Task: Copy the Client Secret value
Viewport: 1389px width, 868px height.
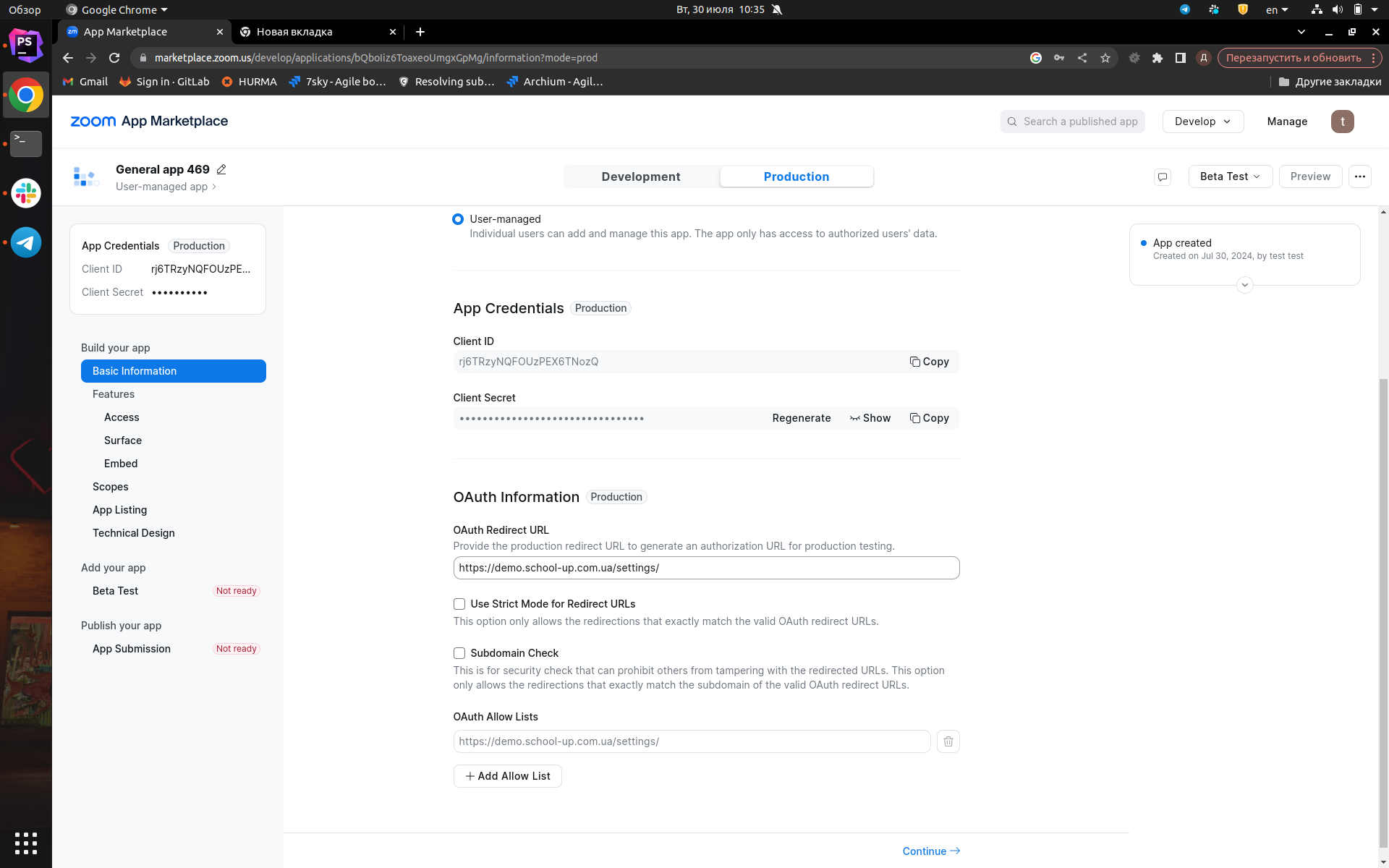Action: 930,418
